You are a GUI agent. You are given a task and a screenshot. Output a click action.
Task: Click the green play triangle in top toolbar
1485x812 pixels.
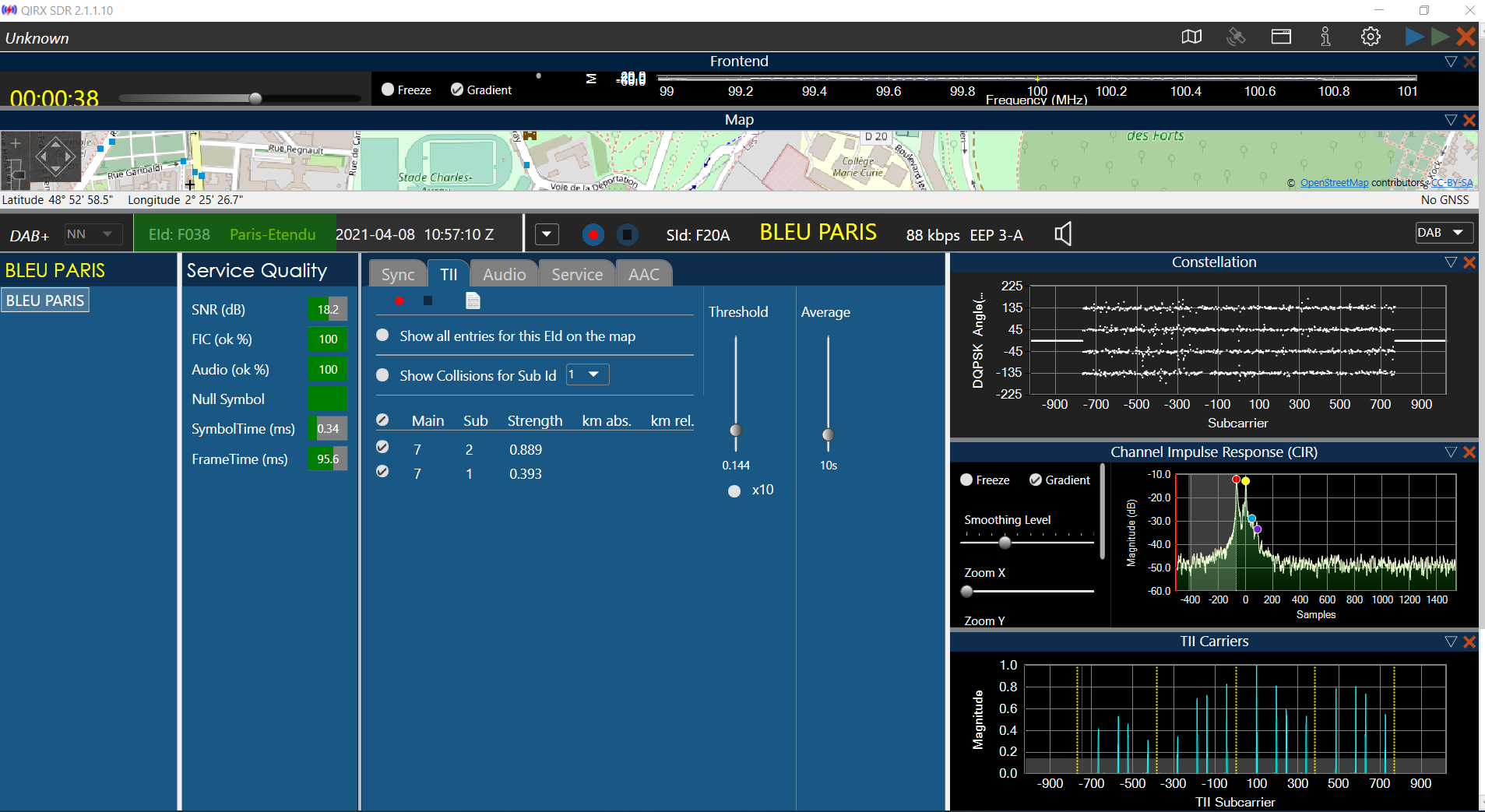click(x=1440, y=37)
